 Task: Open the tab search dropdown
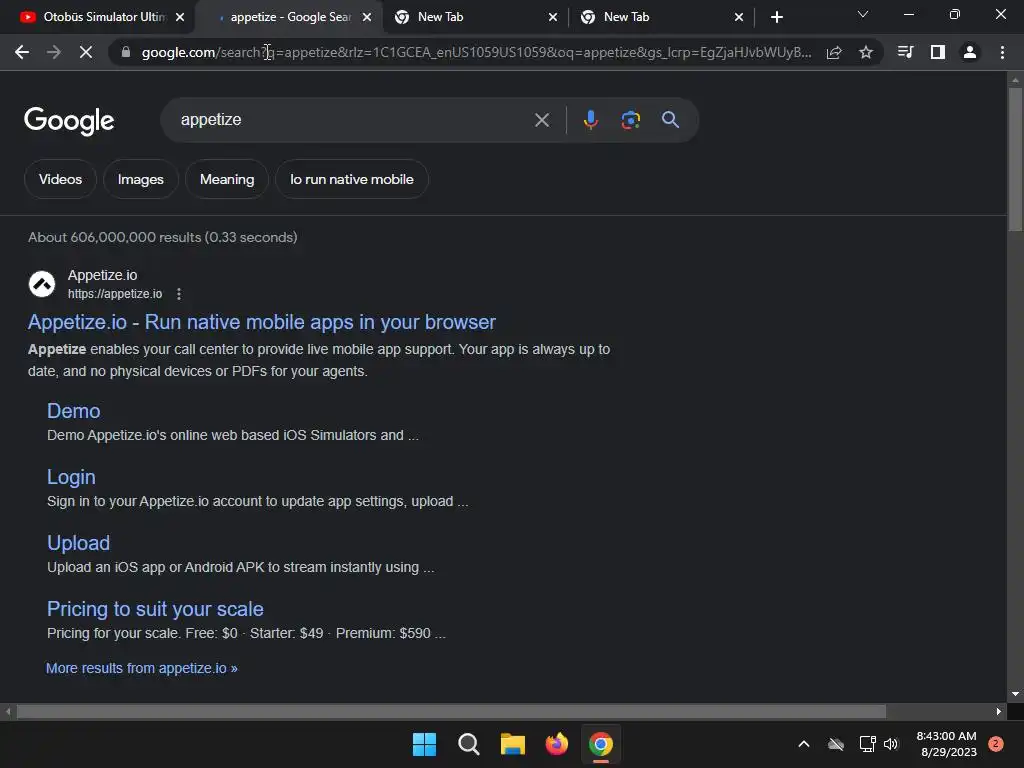863,14
